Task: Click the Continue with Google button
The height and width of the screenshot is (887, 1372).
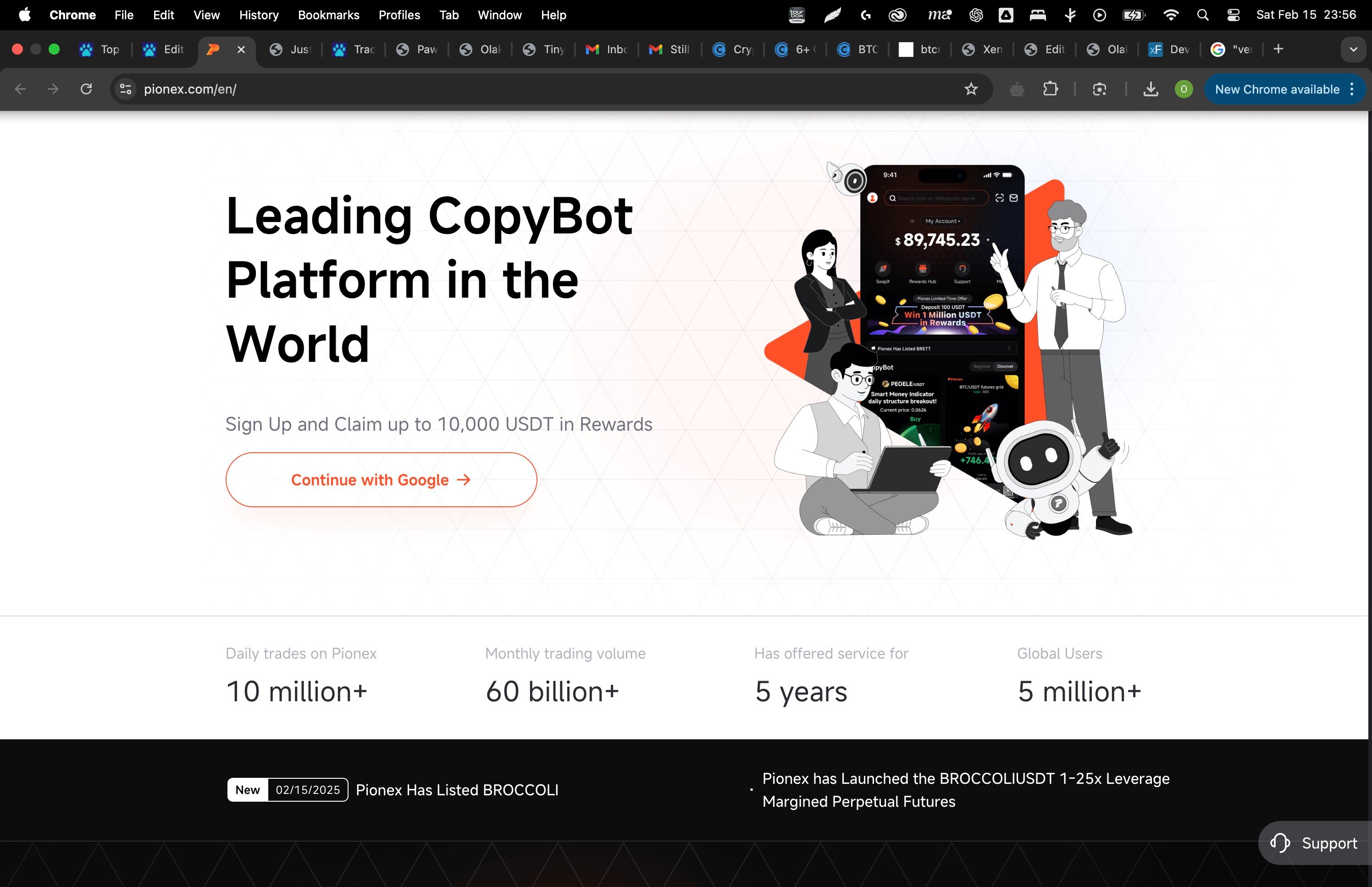Action: 381,480
